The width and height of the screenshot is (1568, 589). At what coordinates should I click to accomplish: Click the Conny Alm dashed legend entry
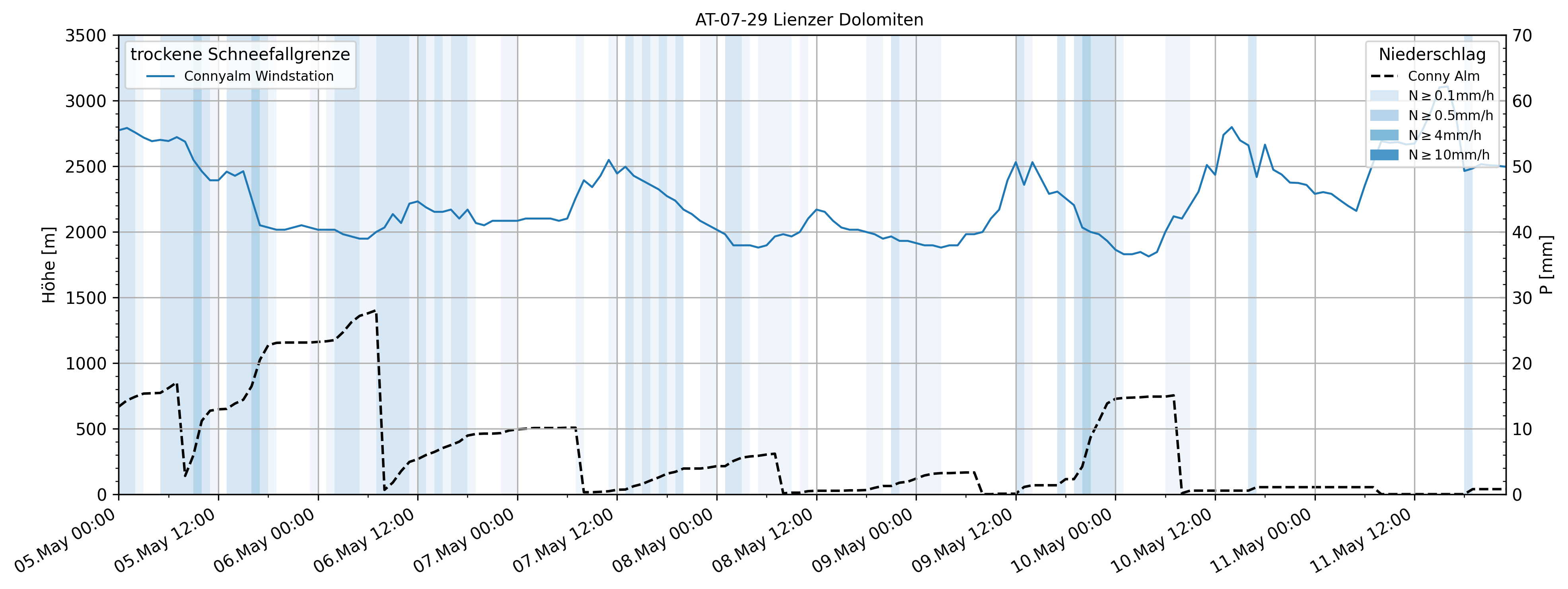1443,77
